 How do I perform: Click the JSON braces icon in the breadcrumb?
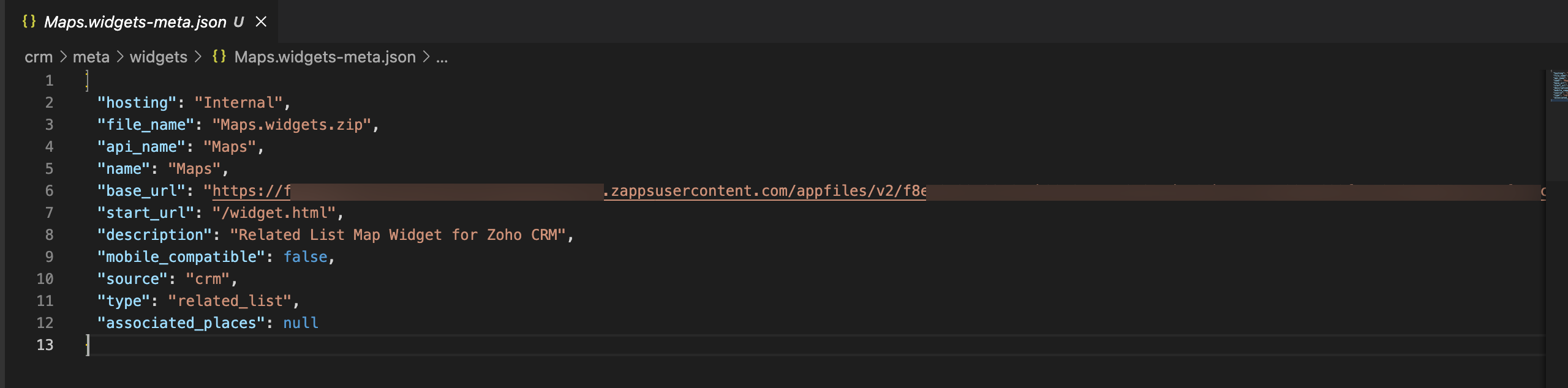pyautogui.click(x=219, y=57)
